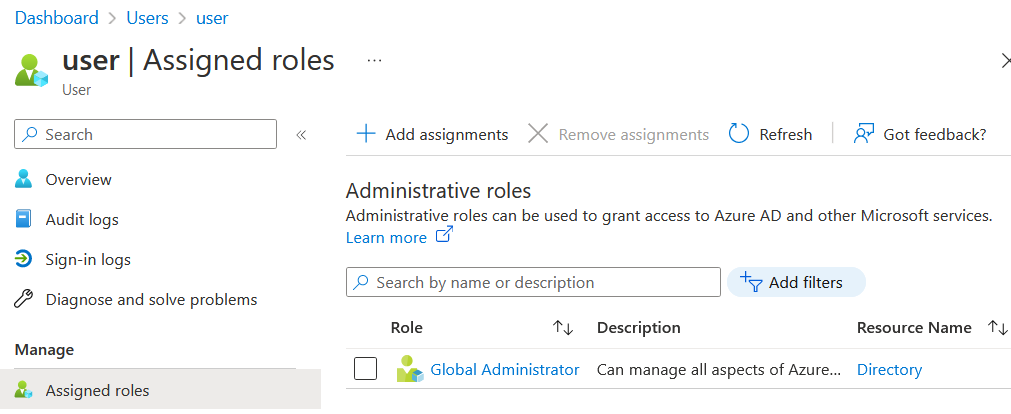1011x414 pixels.
Task: Click the plus icon for Add assignments
Action: (366, 134)
